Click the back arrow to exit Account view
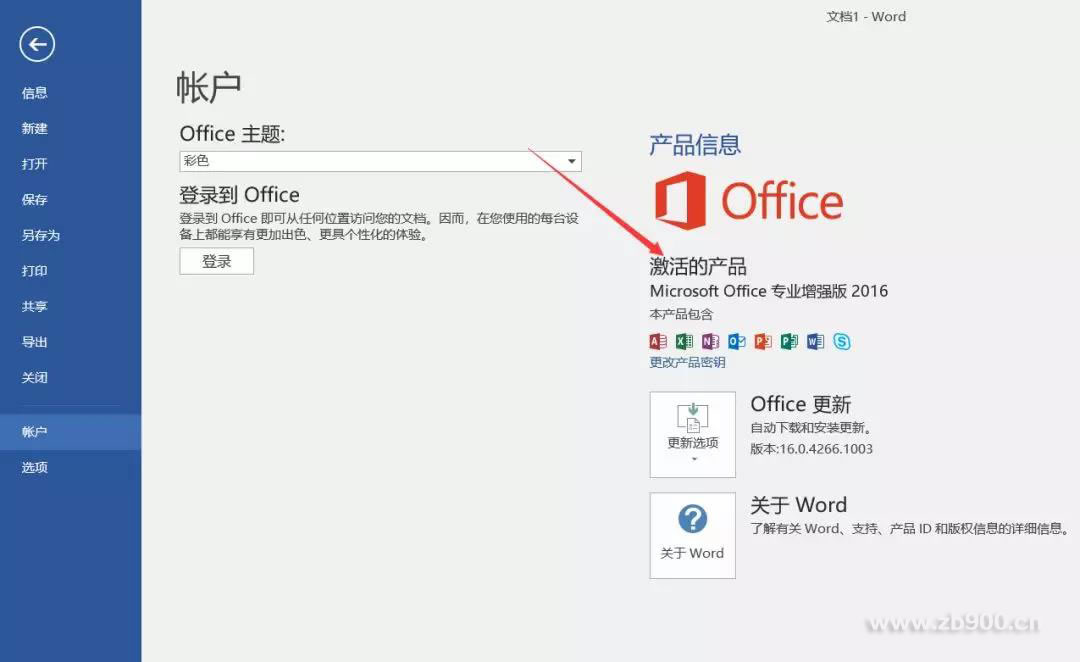The image size is (1080, 662). click(37, 44)
